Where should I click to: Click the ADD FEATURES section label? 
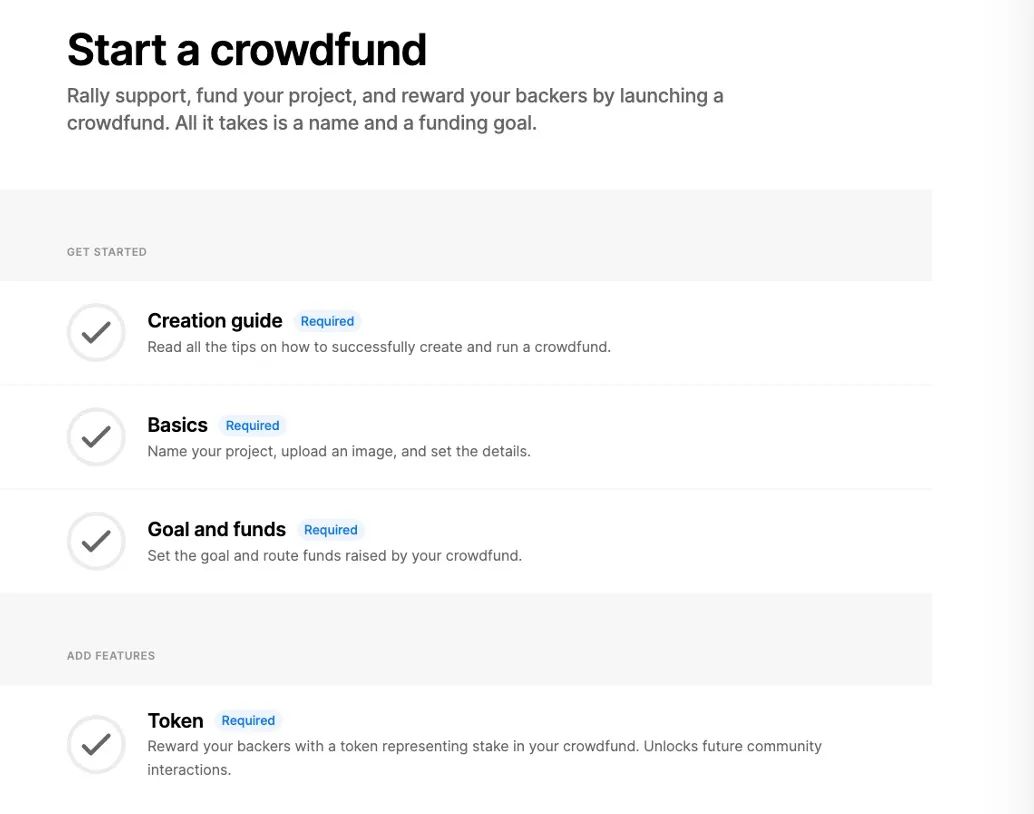pos(111,656)
